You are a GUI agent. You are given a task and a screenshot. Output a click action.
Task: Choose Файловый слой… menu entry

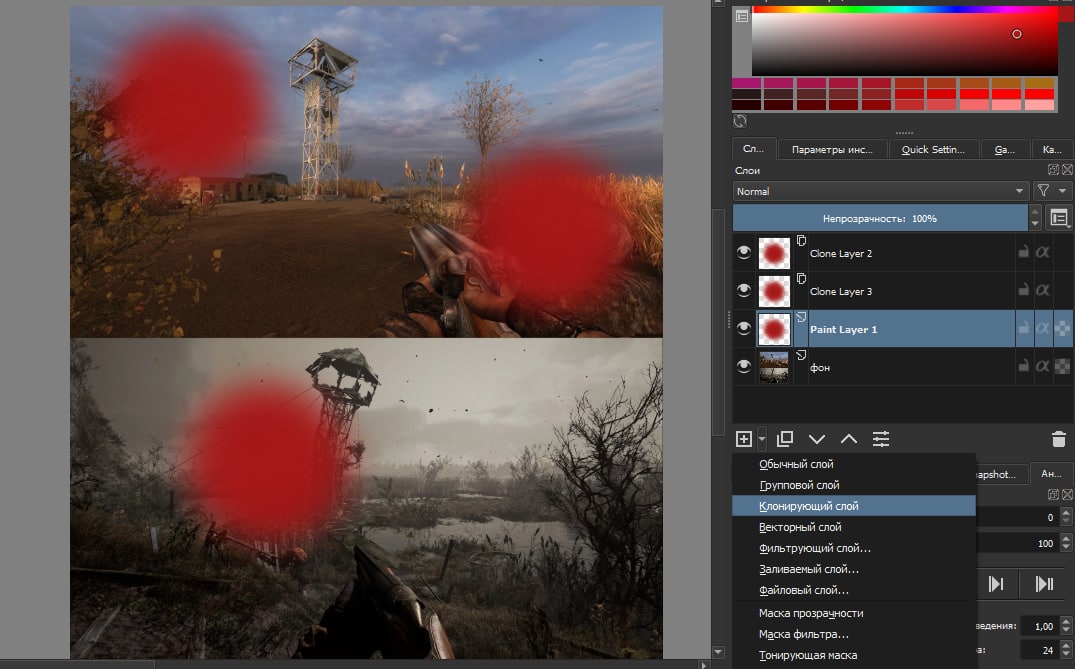[x=854, y=589]
